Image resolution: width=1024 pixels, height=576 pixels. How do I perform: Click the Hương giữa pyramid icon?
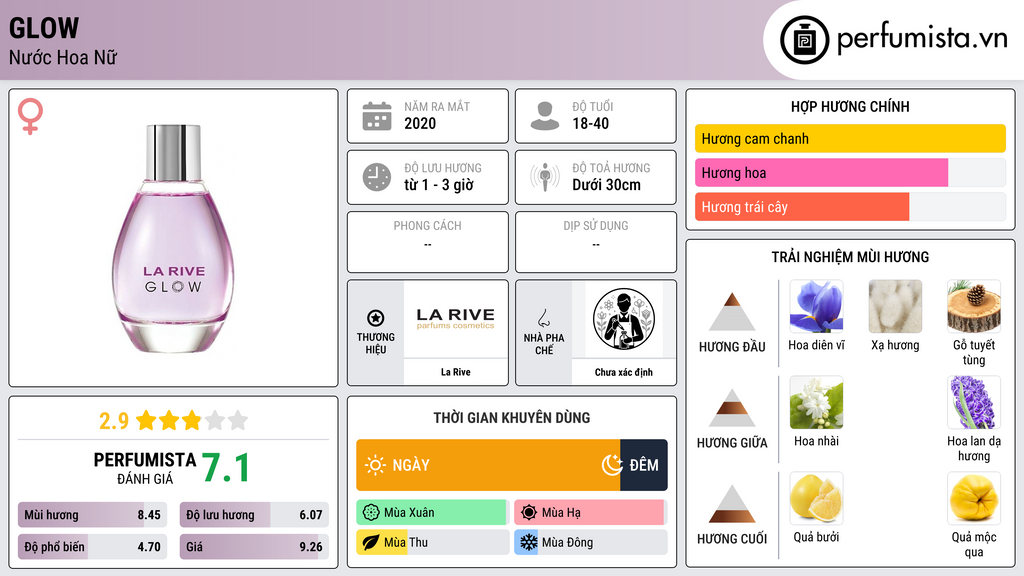[732, 408]
